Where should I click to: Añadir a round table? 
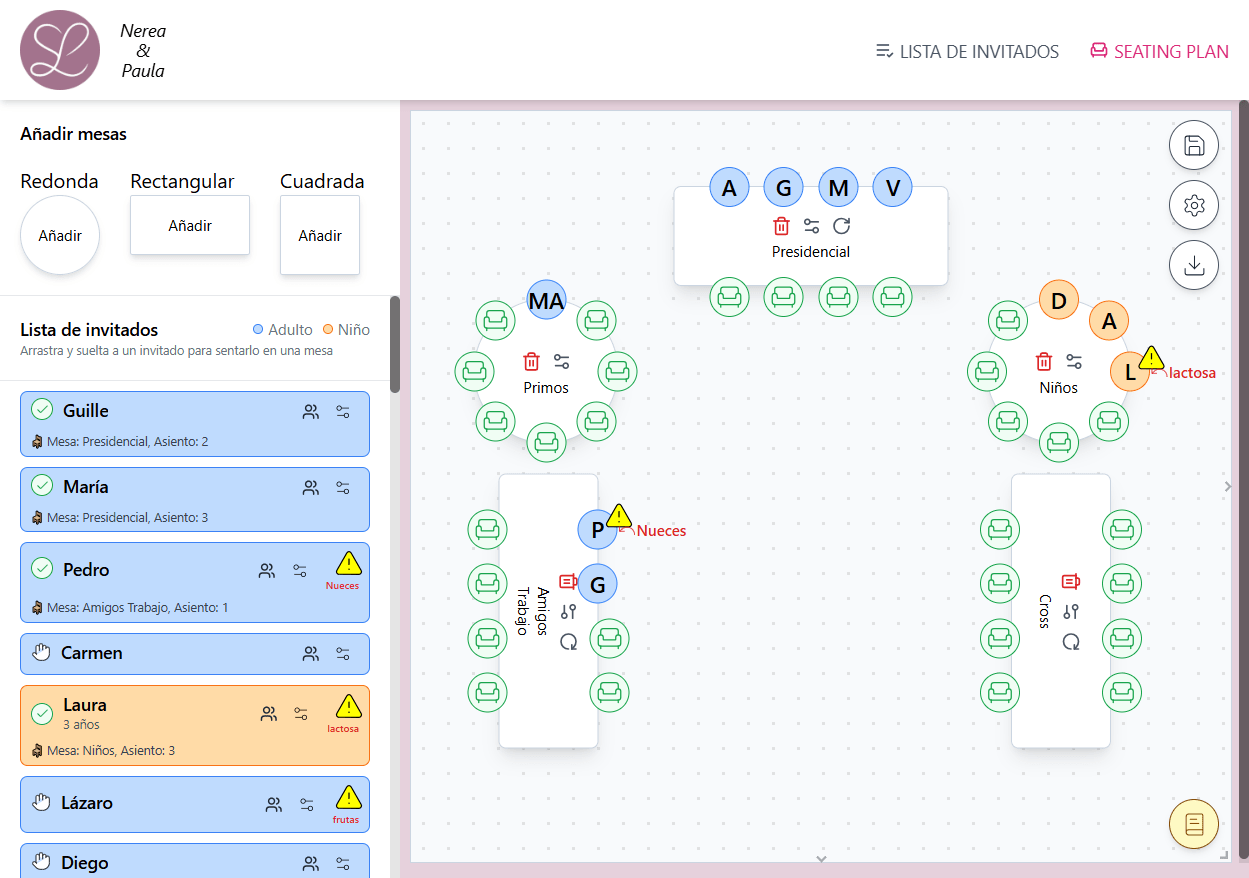59,235
